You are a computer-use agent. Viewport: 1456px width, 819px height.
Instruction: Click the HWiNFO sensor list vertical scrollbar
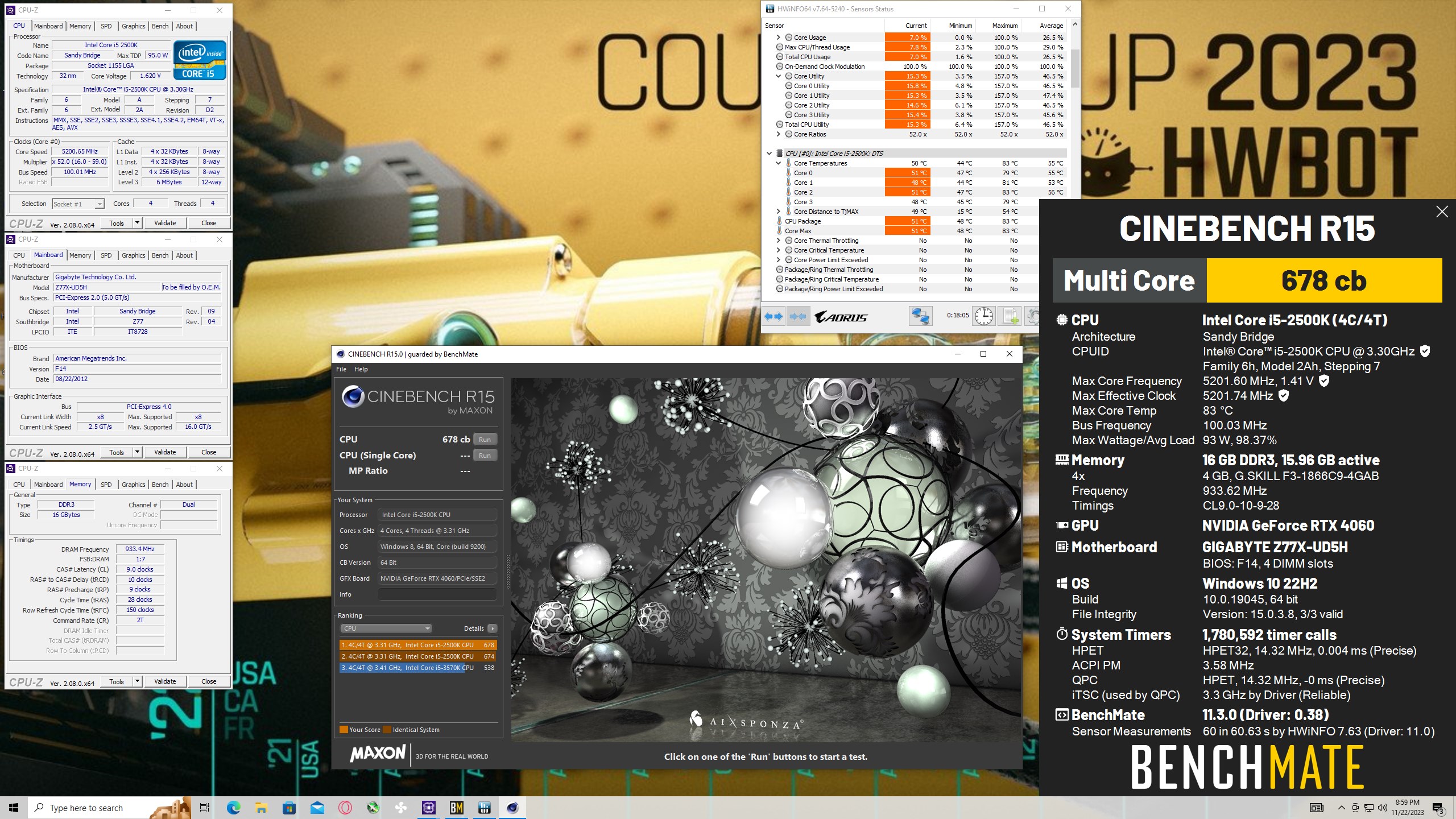point(1075,68)
